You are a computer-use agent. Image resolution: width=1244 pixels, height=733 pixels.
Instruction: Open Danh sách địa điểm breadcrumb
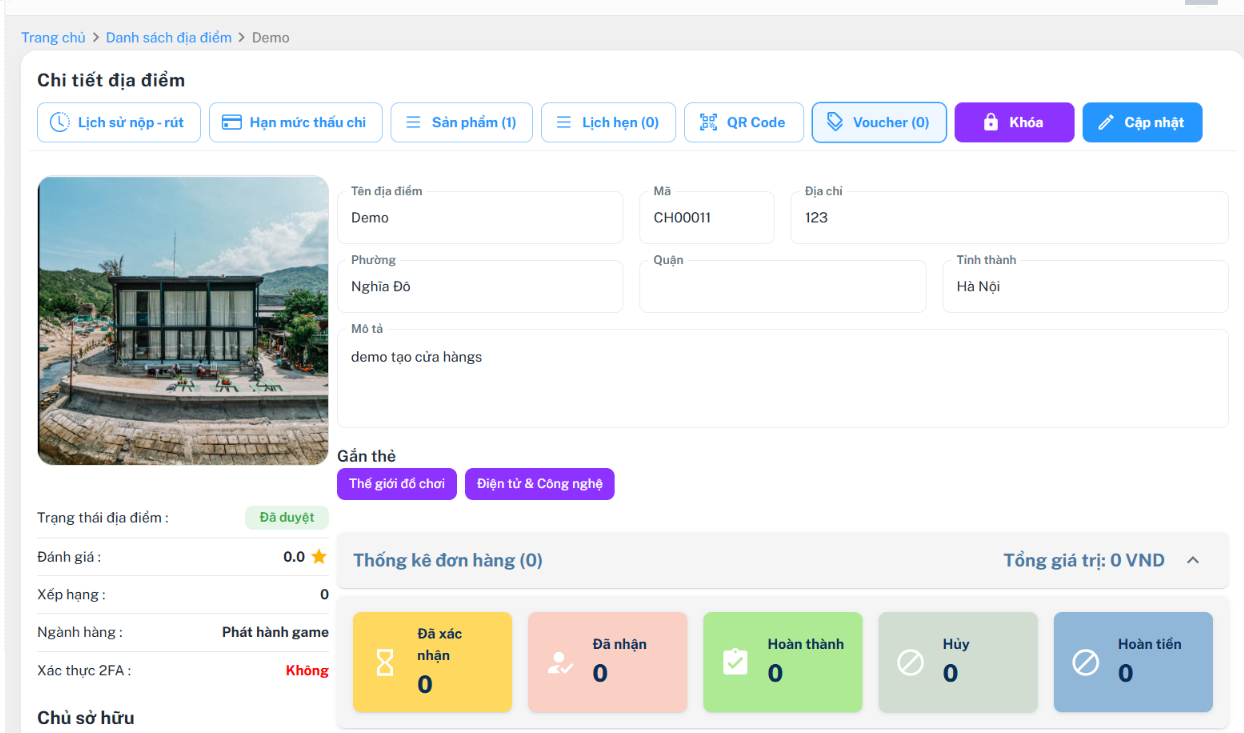tap(168, 37)
